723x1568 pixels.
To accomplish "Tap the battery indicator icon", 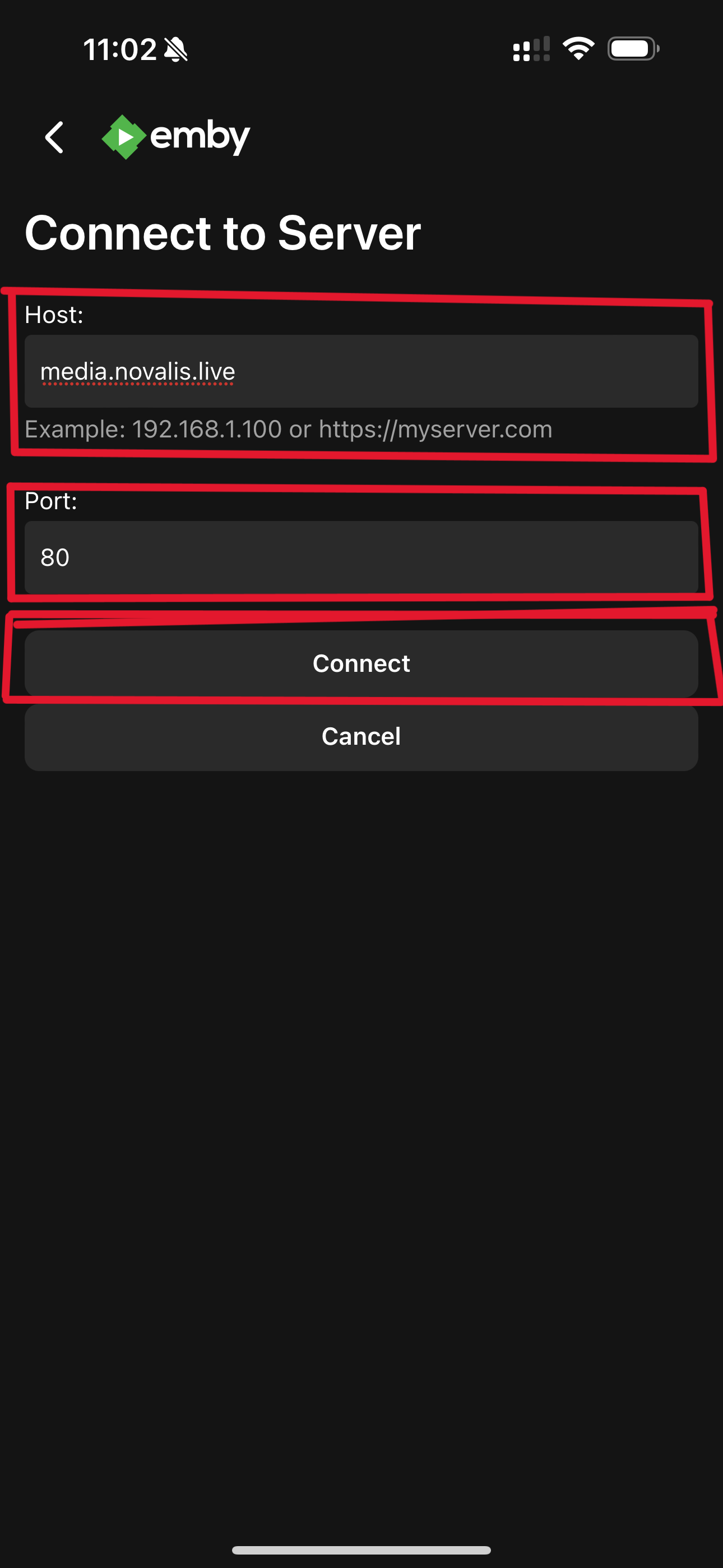I will [633, 49].
